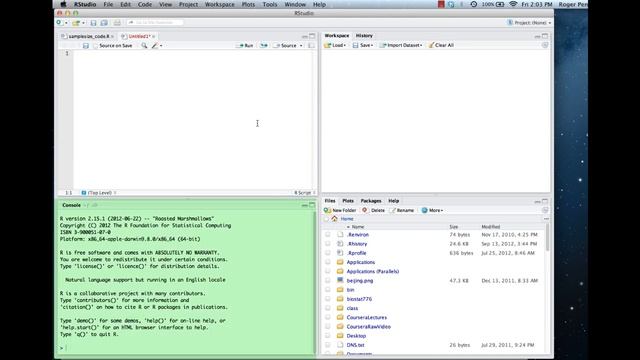The width and height of the screenshot is (640, 360).
Task: Open the (Top Level) scope selector
Action: pyautogui.click(x=99, y=193)
